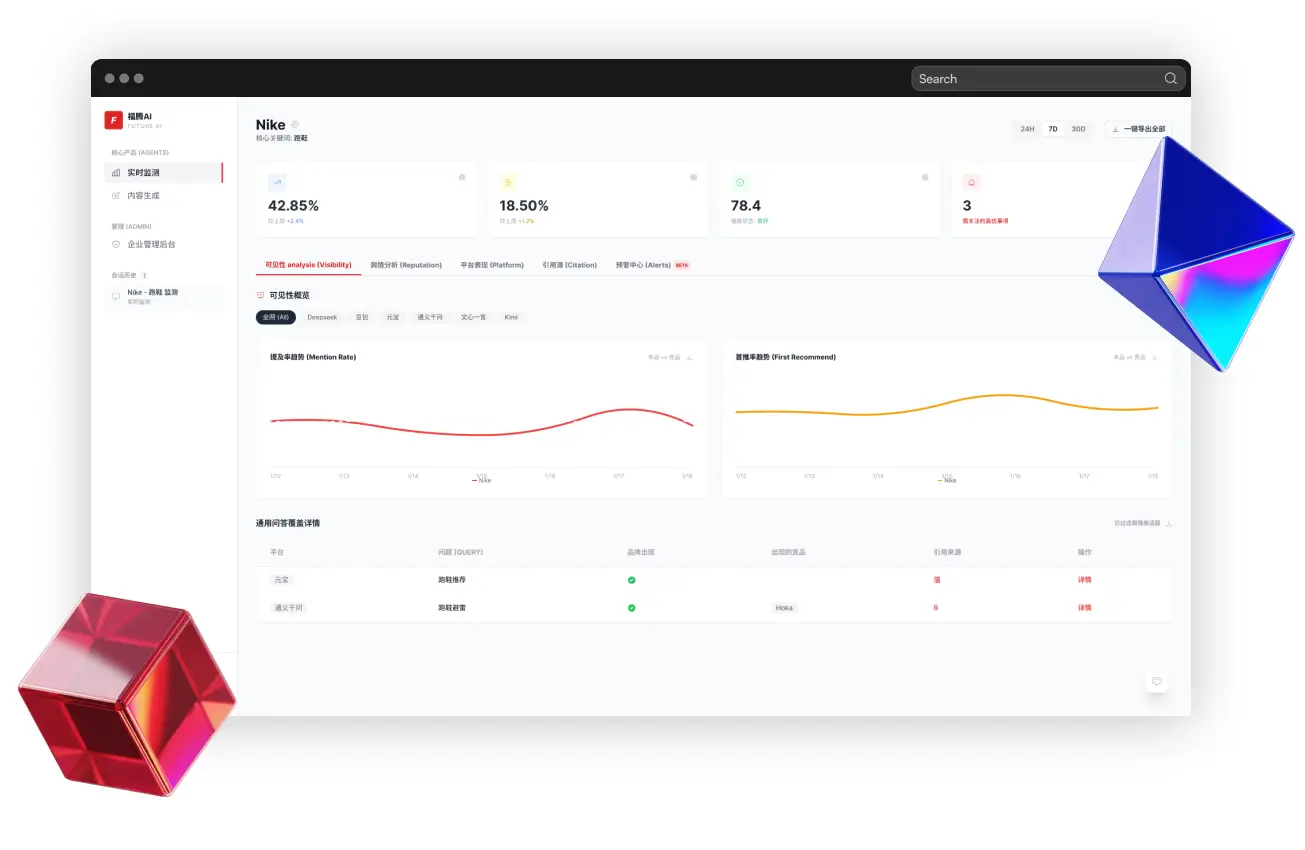This screenshot has width=1305, height=850.
Task: Click the edit icon beside 内容生成
Action: click(116, 196)
